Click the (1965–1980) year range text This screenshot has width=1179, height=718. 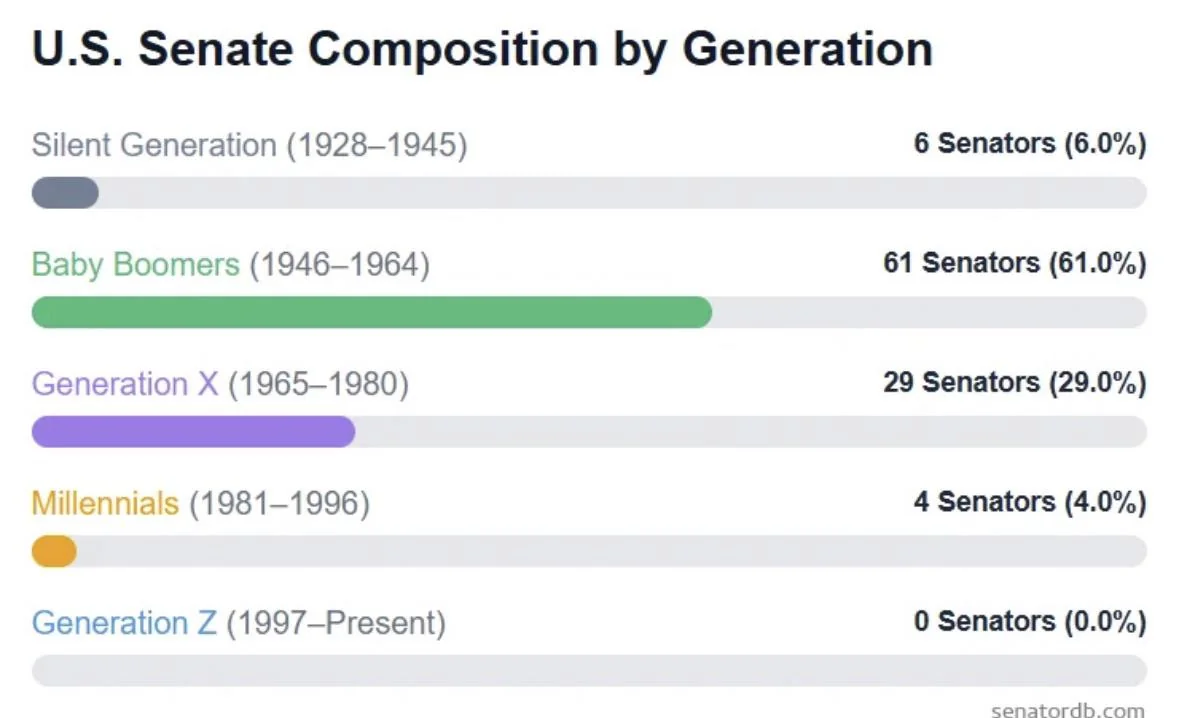[318, 384]
